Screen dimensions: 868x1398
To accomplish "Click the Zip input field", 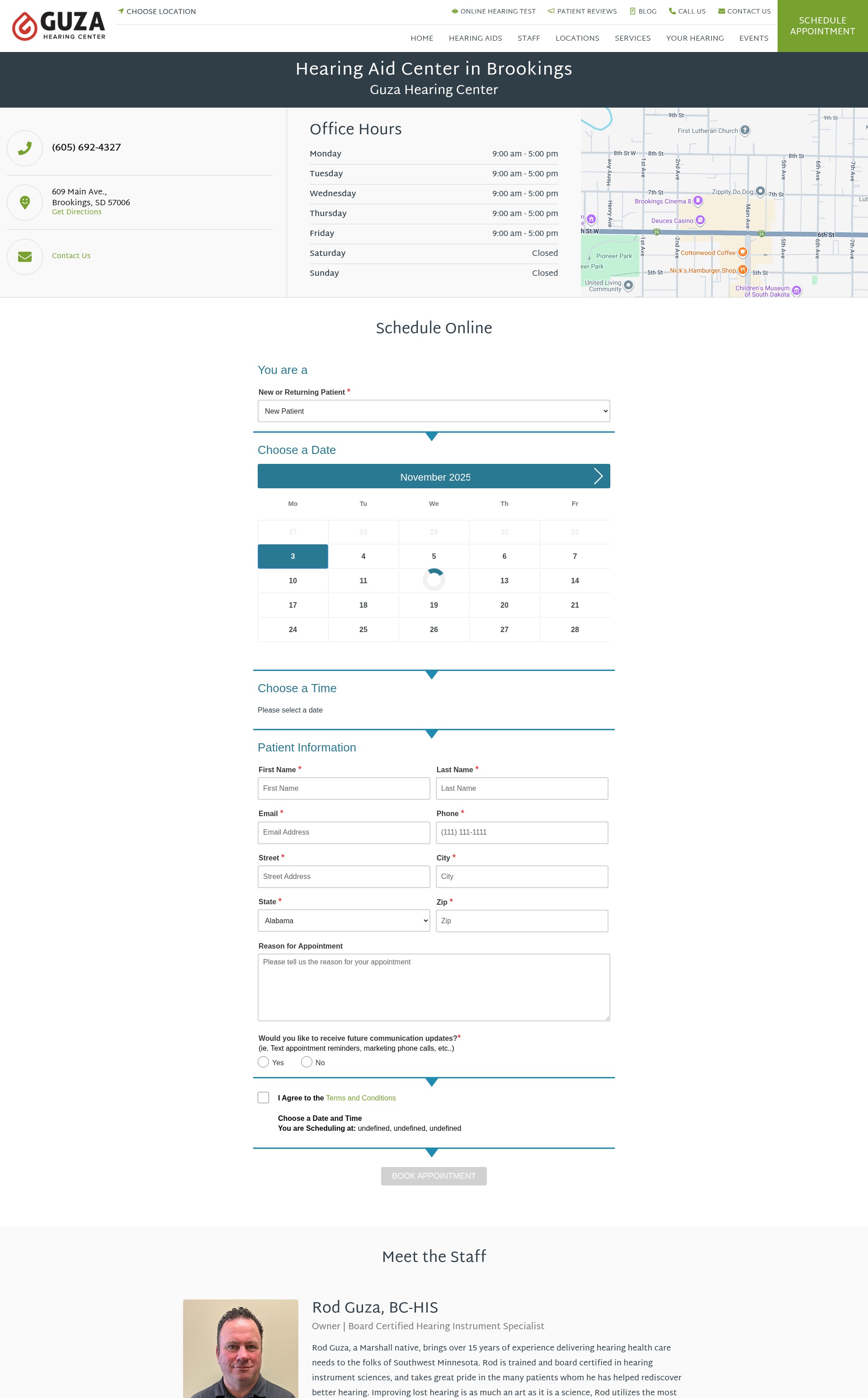I will 522,921.
